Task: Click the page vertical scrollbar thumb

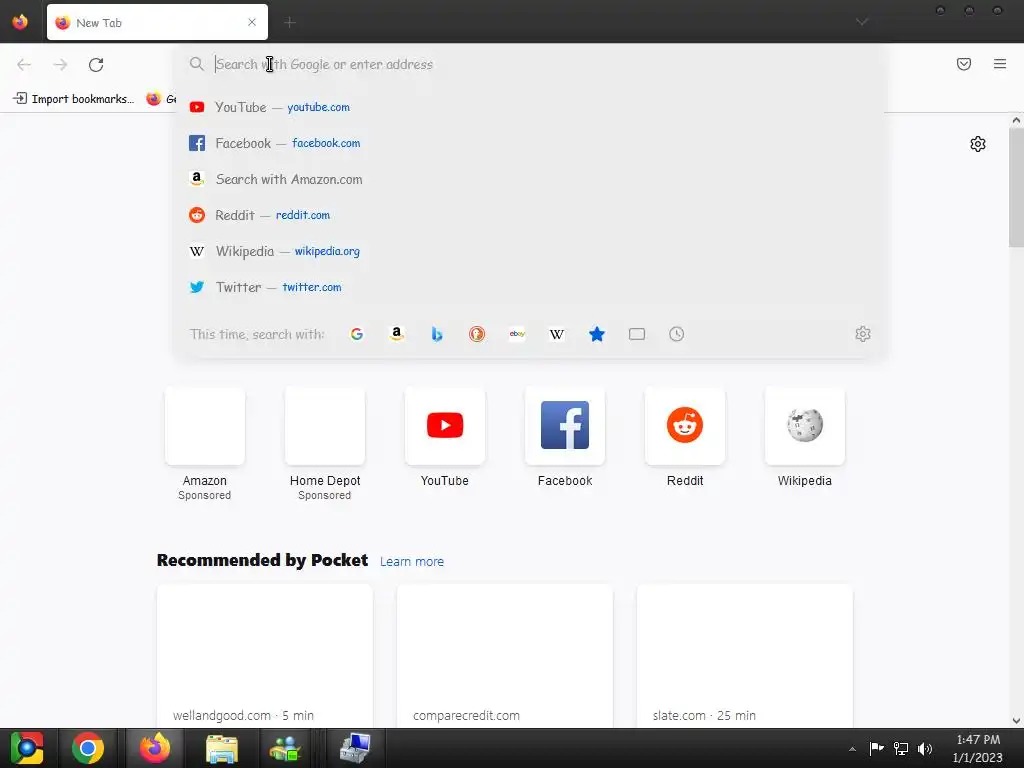Action: pyautogui.click(x=1016, y=187)
